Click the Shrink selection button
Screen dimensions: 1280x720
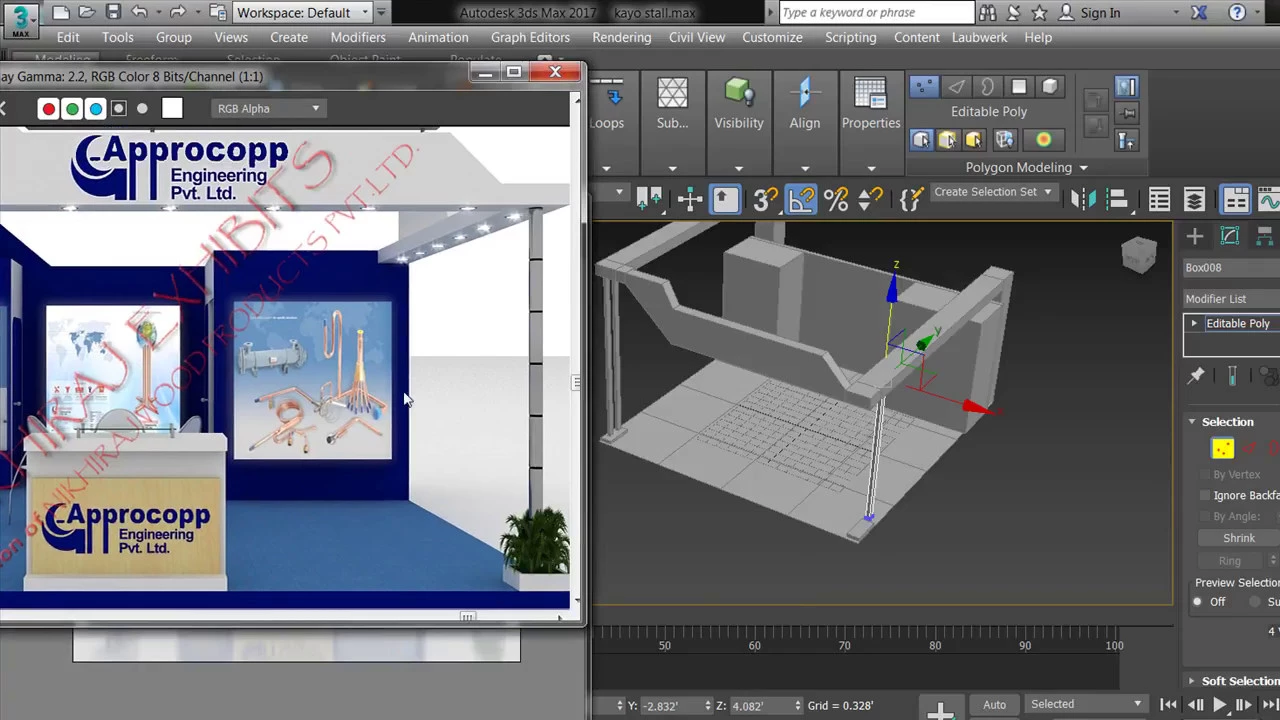(x=1238, y=538)
